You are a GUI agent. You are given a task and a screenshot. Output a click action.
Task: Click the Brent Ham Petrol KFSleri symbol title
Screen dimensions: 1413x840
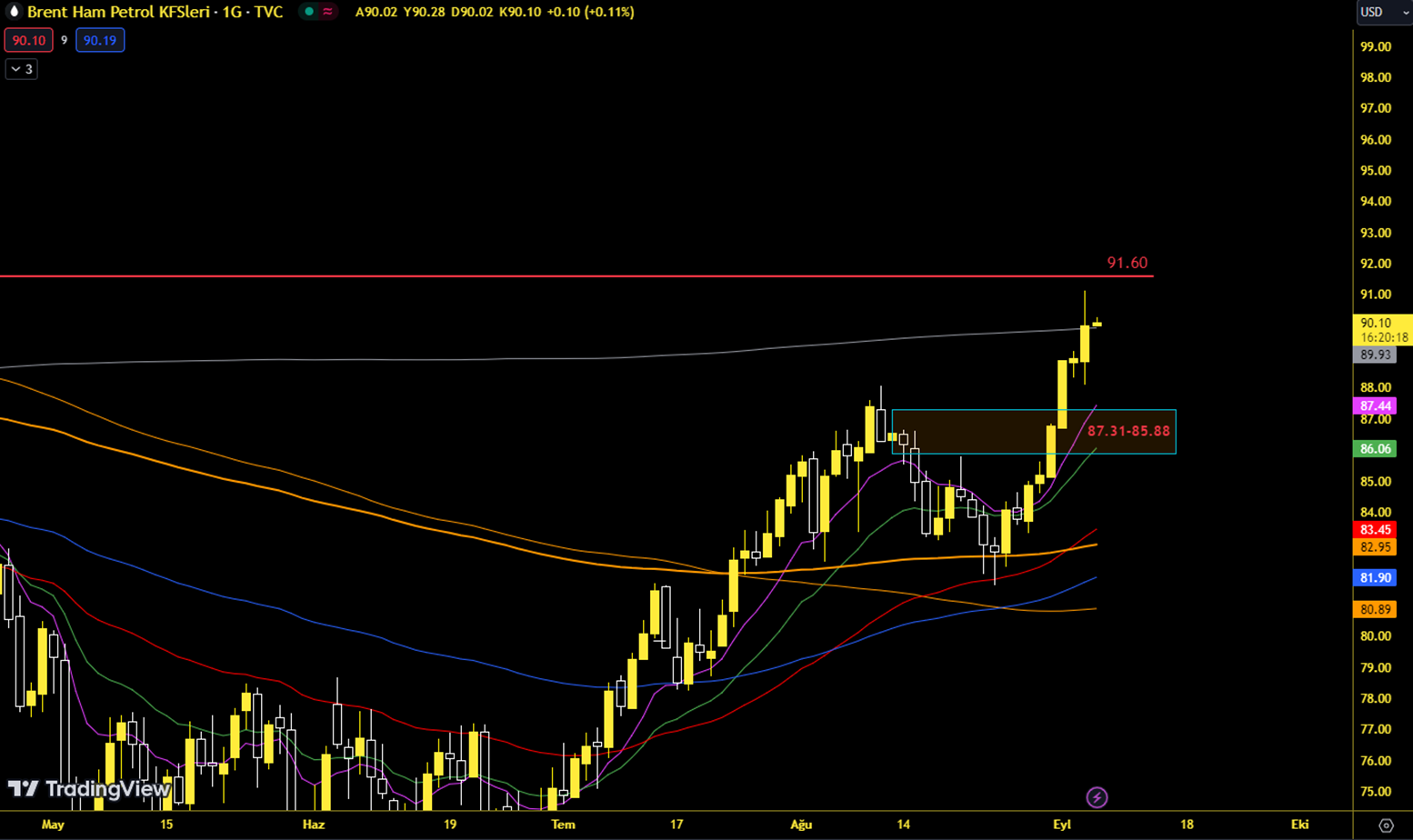point(155,12)
